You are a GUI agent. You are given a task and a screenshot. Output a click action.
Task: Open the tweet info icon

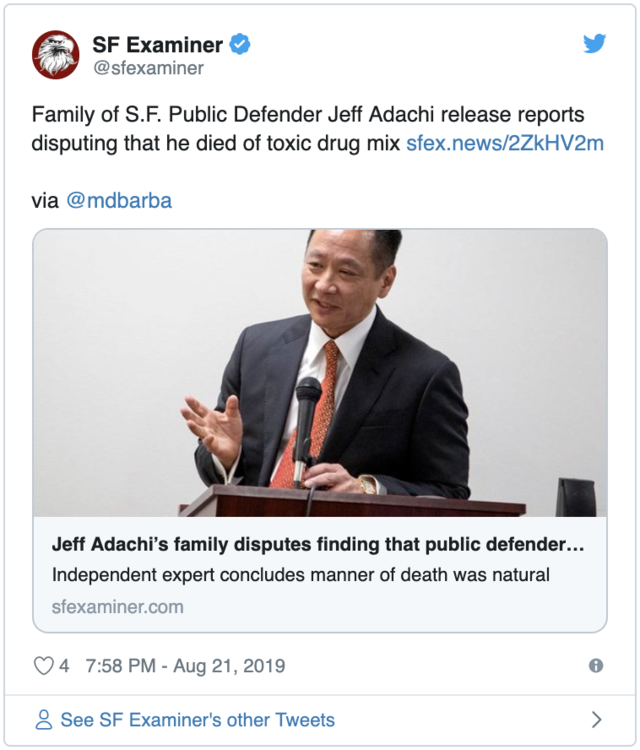pos(596,665)
